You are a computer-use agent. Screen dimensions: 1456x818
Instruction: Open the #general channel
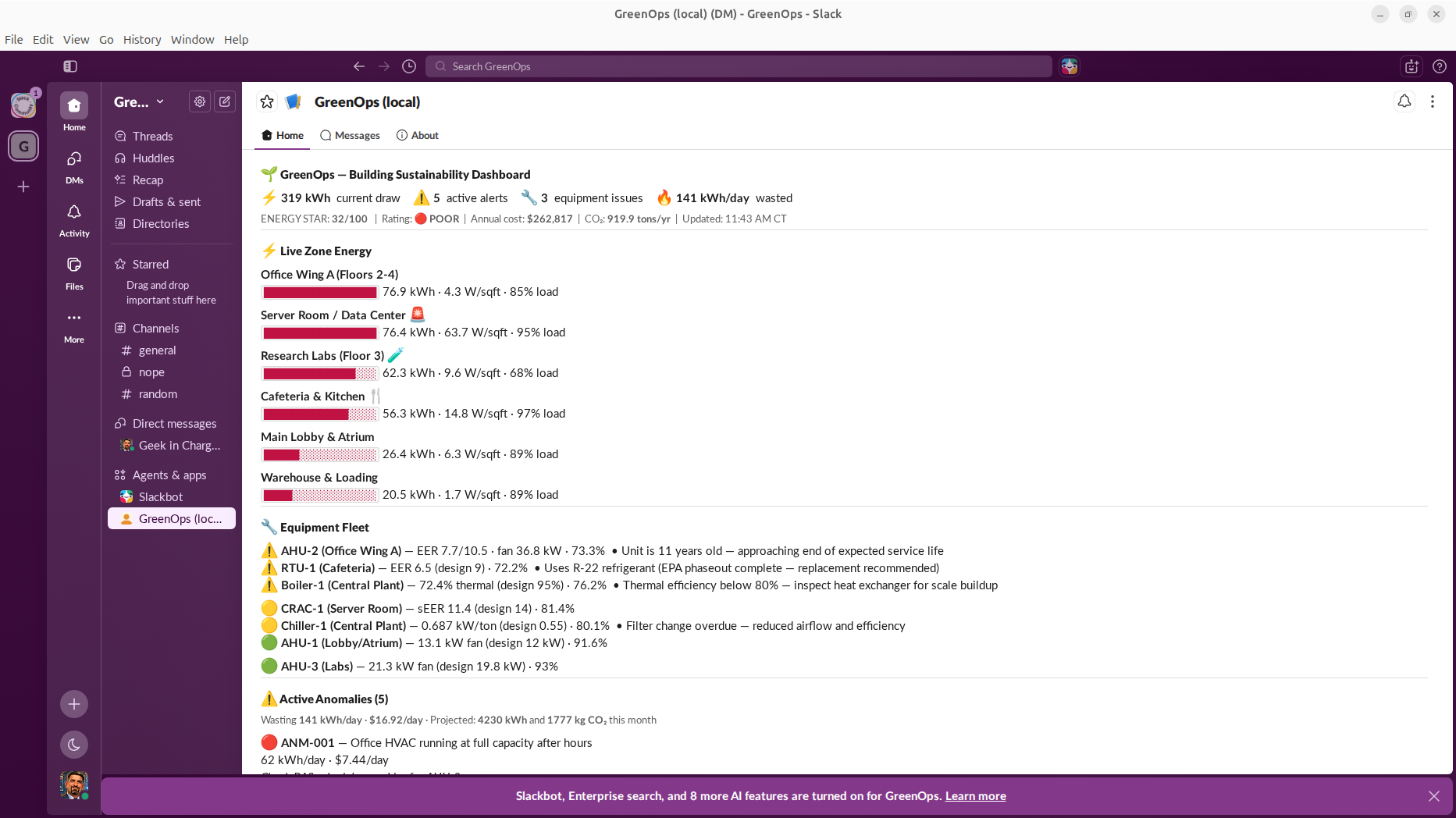172,350
